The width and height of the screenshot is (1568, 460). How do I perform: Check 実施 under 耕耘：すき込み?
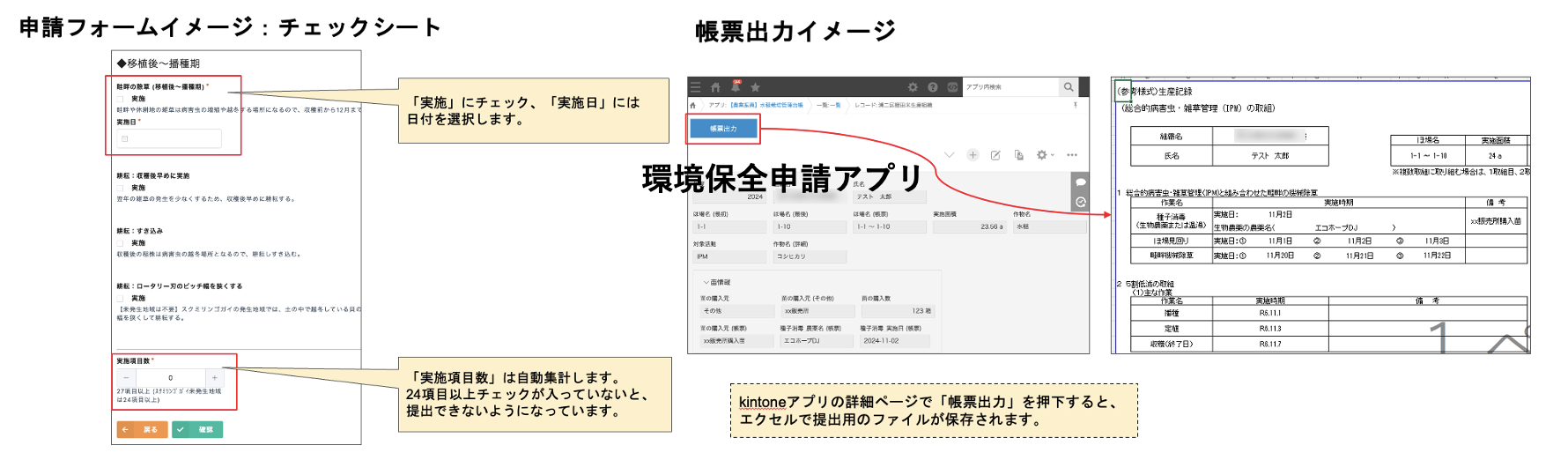click(122, 242)
